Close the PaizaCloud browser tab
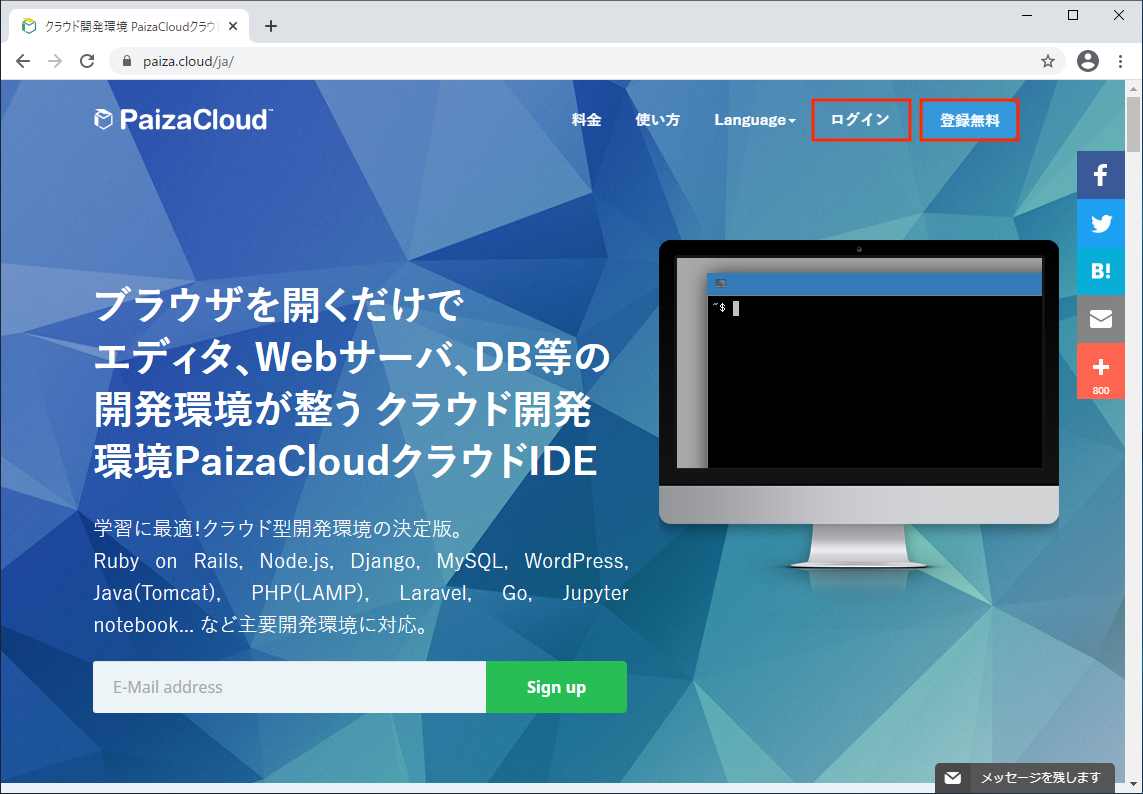Viewport: 1143px width, 794px height. [x=233, y=26]
